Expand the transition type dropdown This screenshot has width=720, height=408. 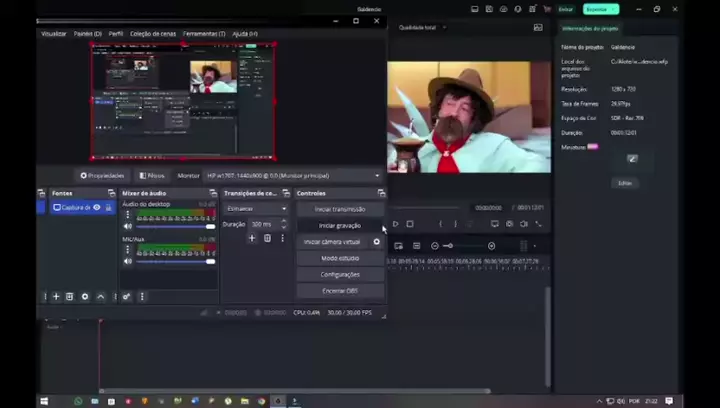click(x=256, y=209)
